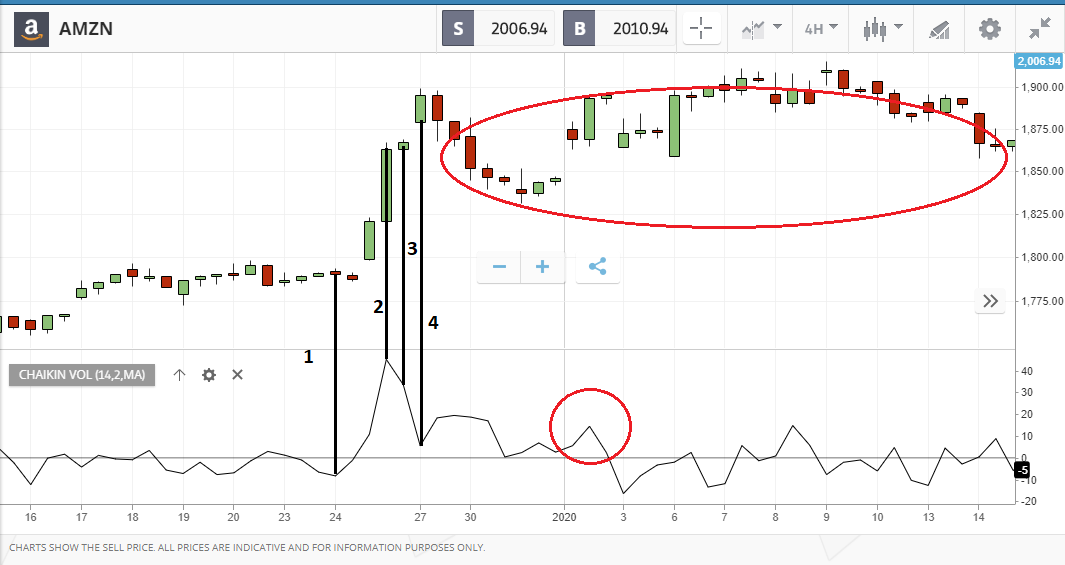The width and height of the screenshot is (1065, 565).
Task: Remove the Chaikin Vol indicator
Action: pos(237,375)
